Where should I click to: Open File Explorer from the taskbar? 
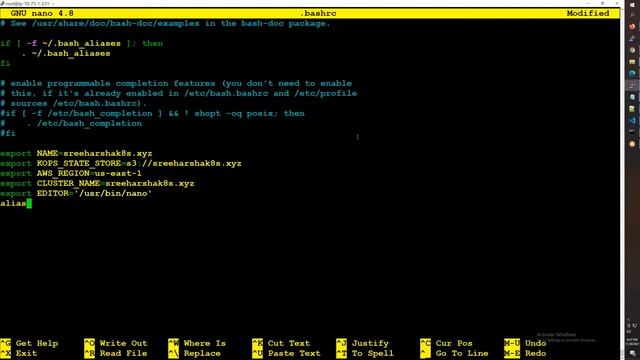pos(632,62)
